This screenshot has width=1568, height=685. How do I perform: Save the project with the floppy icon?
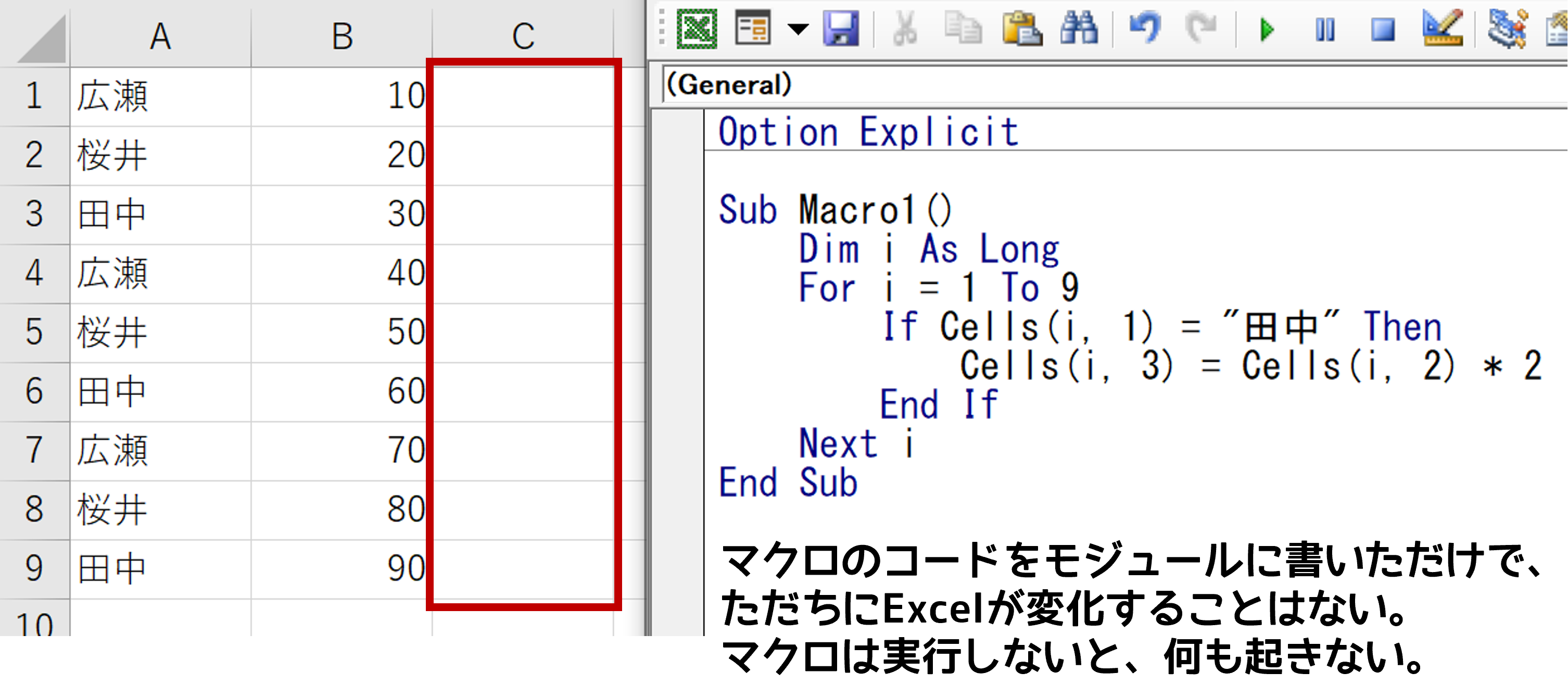[841, 29]
